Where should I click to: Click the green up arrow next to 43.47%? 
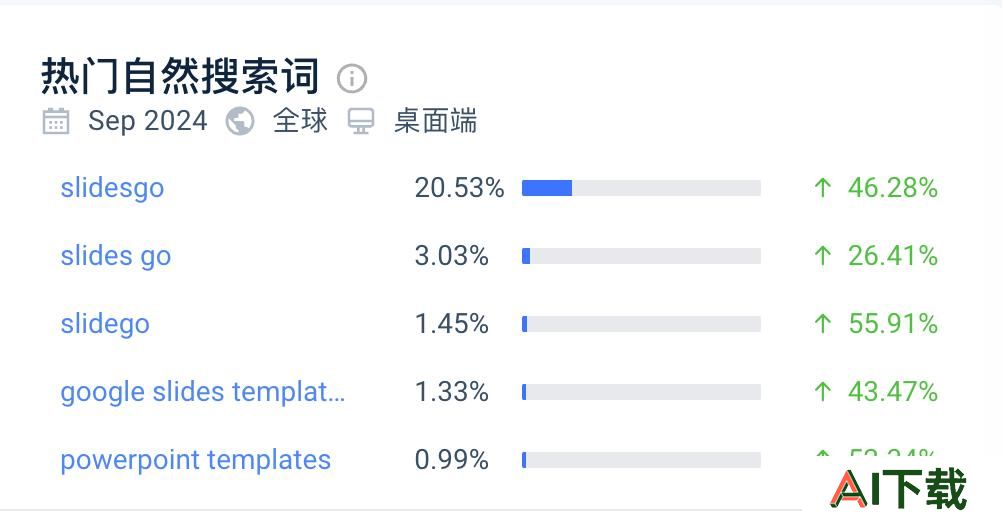pos(823,391)
